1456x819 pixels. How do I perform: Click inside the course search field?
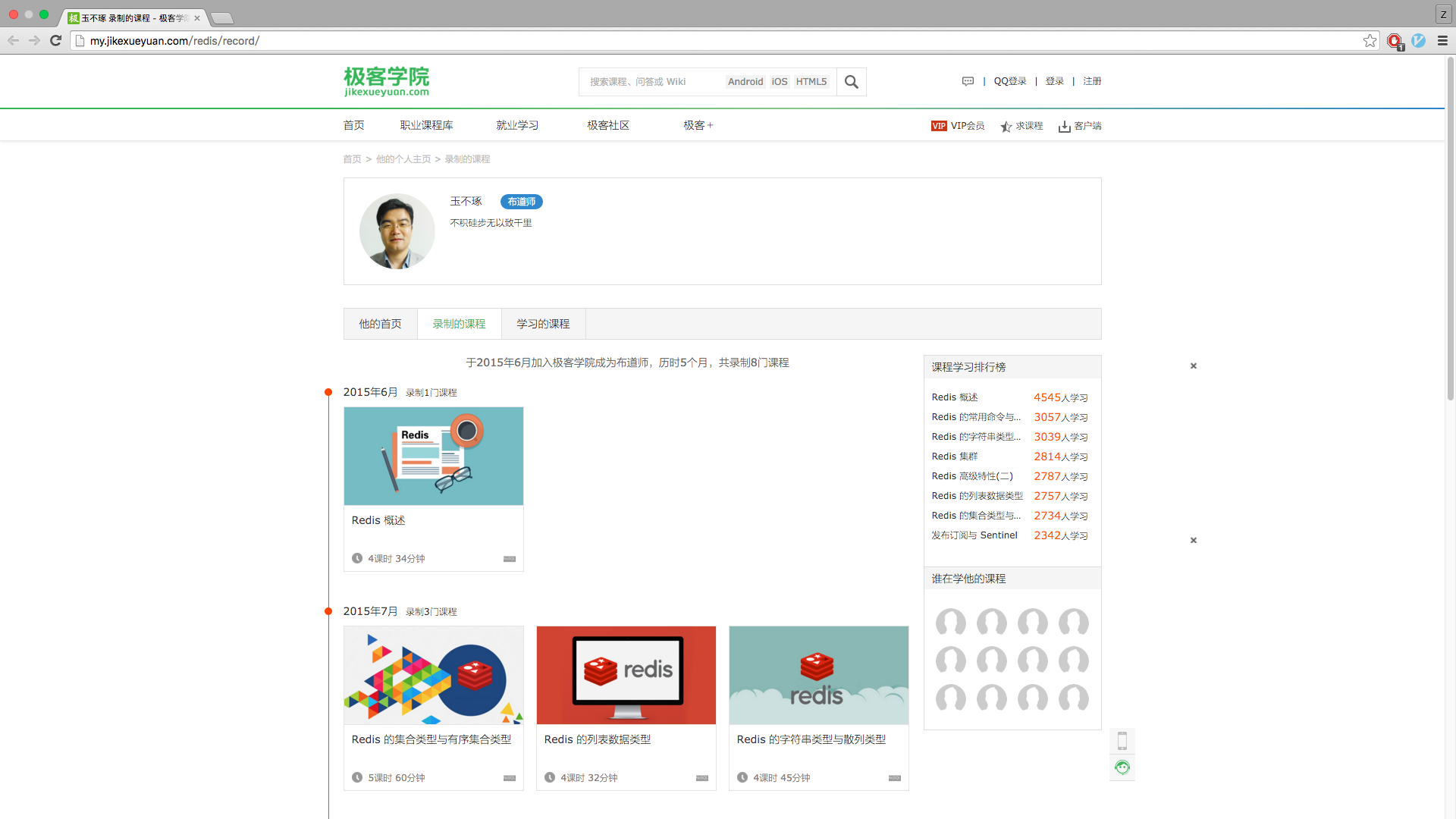[x=652, y=81]
